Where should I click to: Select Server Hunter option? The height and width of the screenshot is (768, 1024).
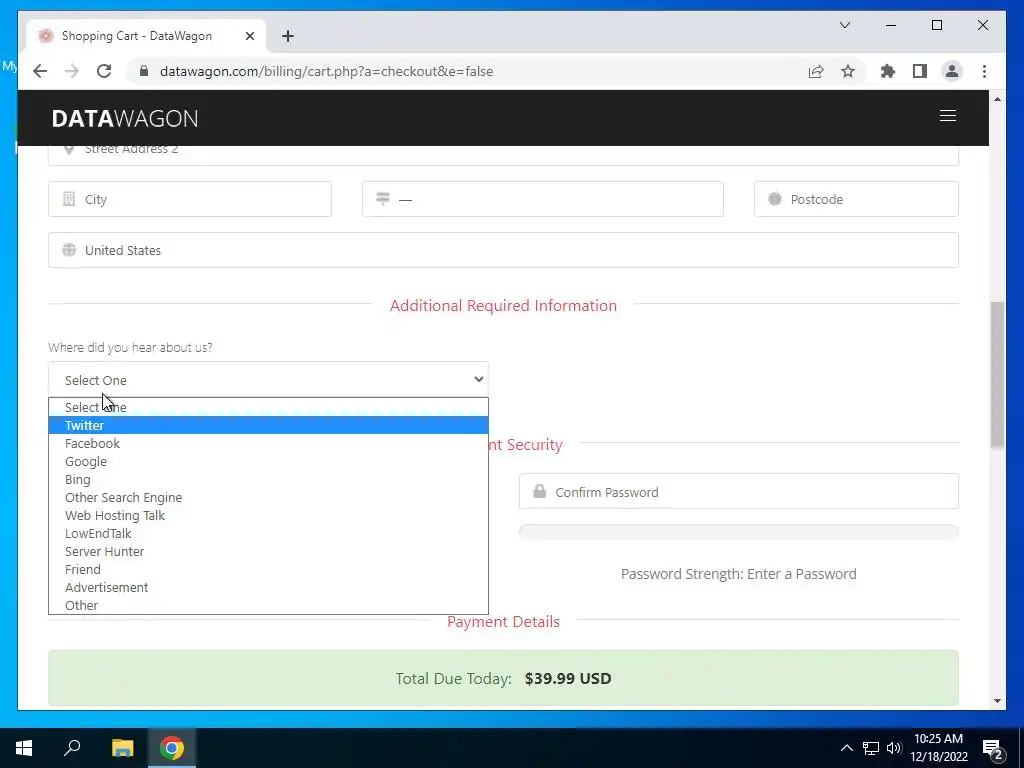268,551
